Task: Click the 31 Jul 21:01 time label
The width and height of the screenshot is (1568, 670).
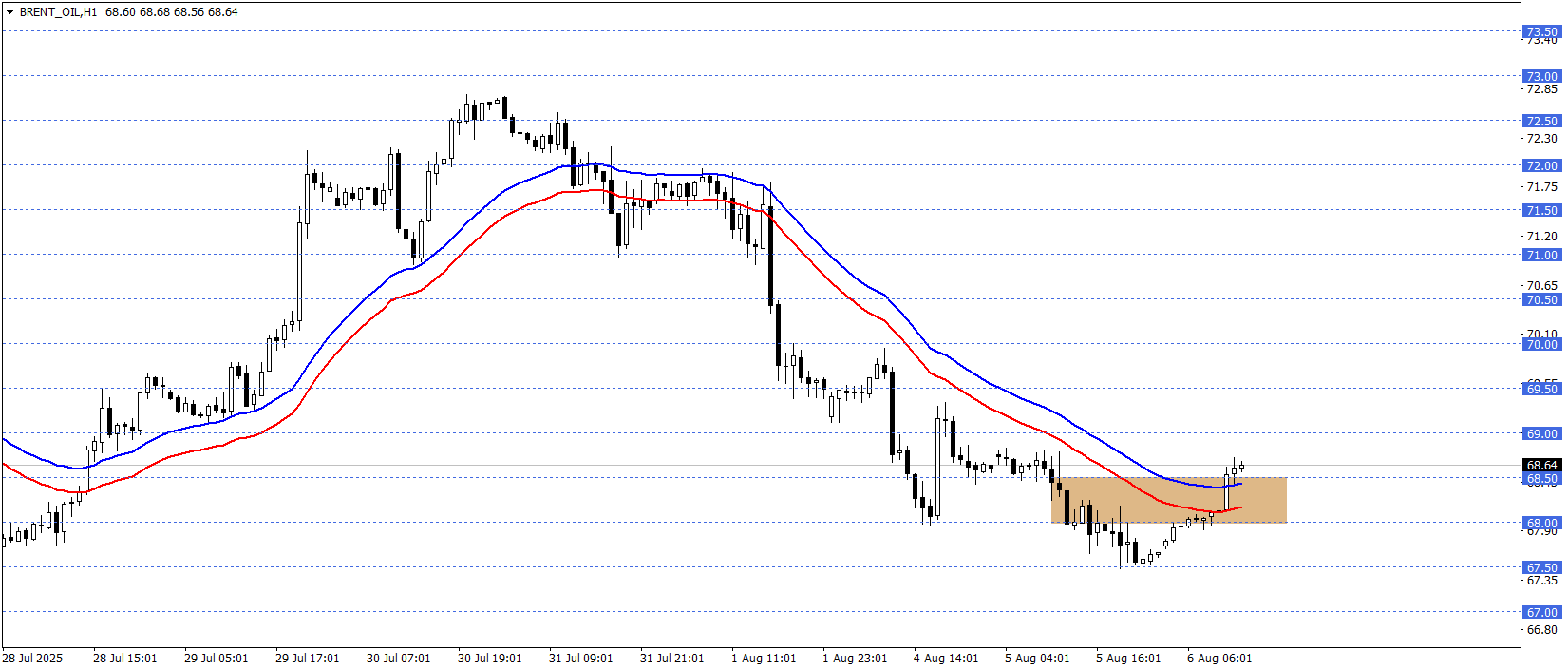Action: (x=672, y=658)
